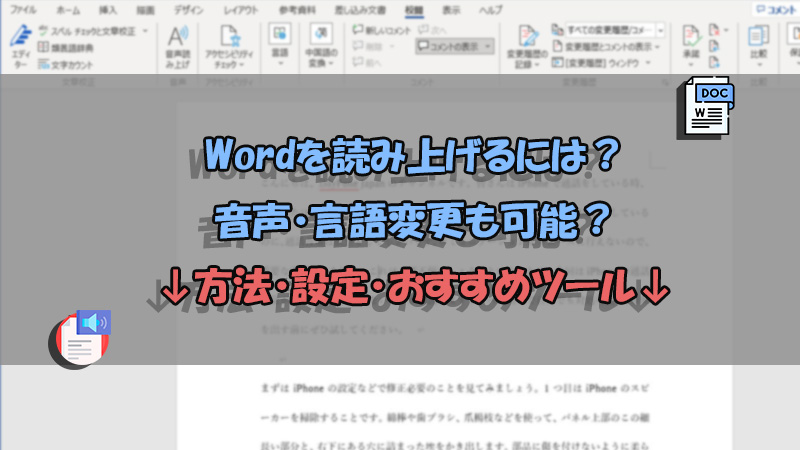Toggle the [変更履歴] ウィンドウ pane
The width and height of the screenshot is (800, 450).
[597, 64]
